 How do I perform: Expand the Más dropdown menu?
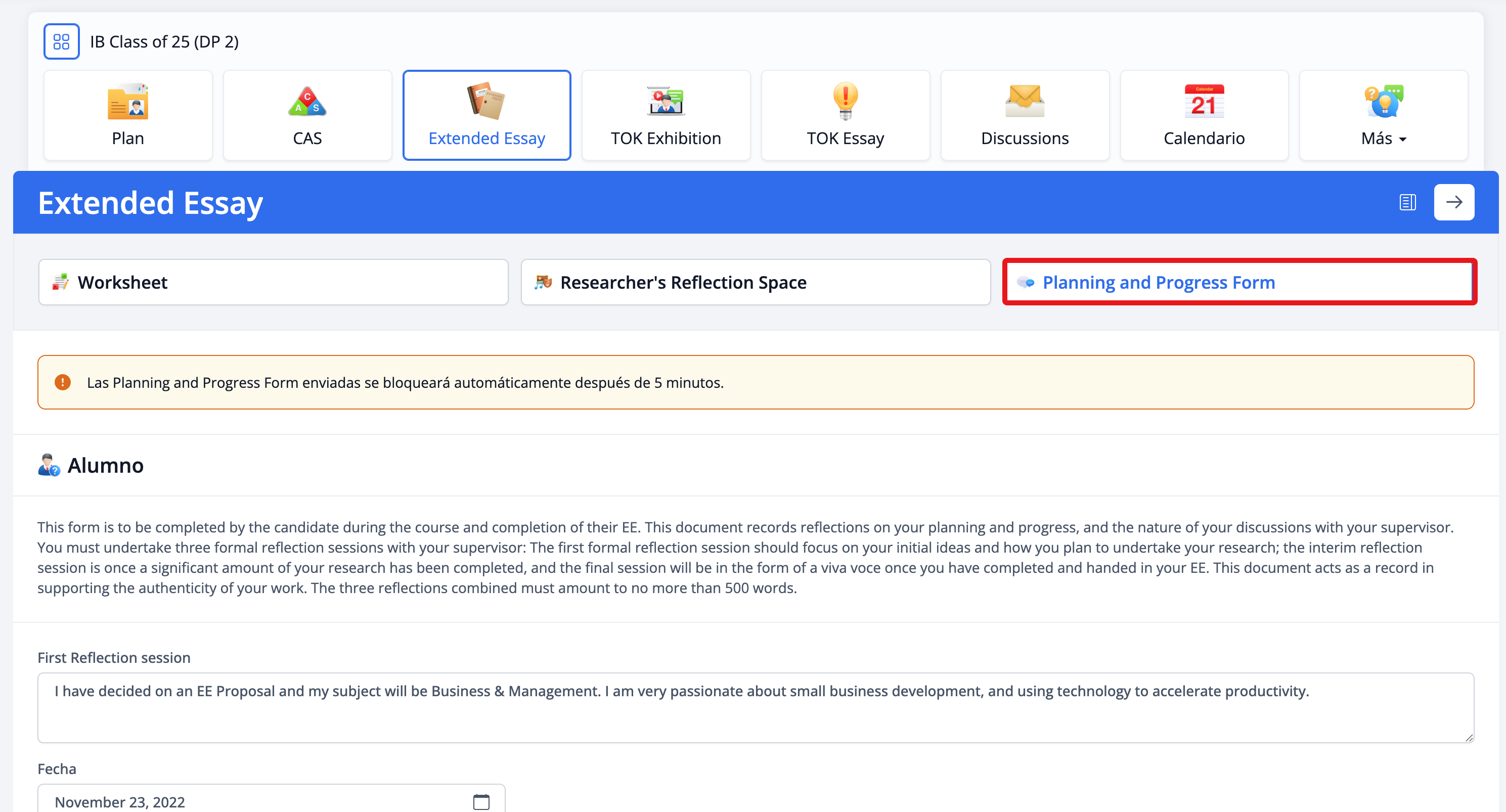click(1383, 139)
